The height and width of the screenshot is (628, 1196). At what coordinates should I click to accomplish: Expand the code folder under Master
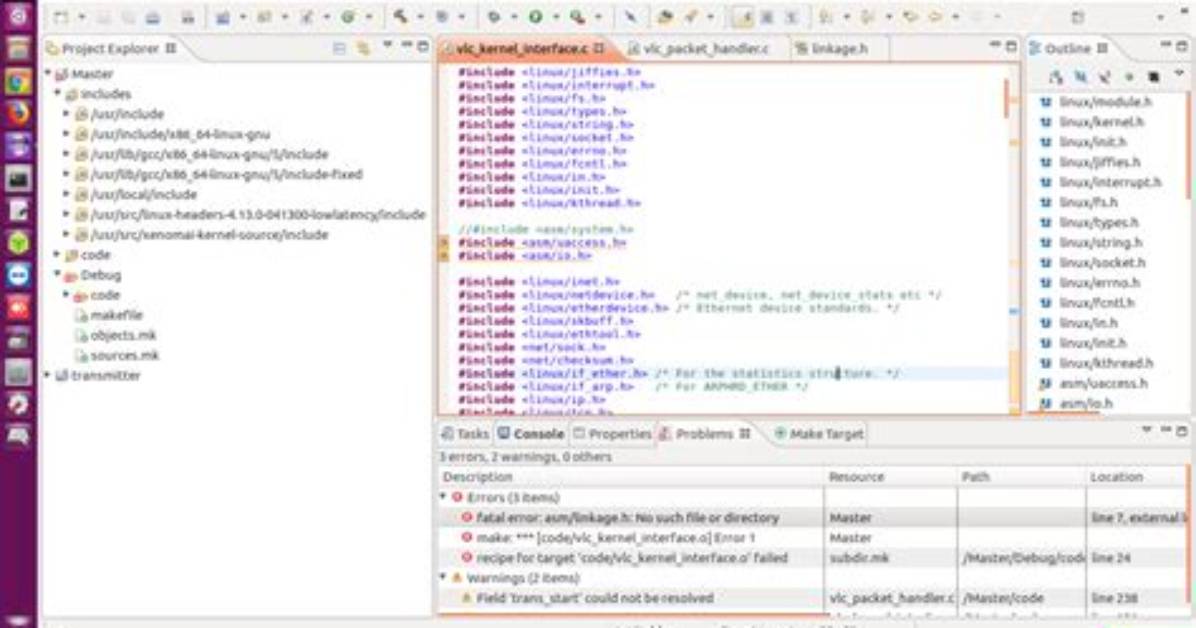click(56, 254)
